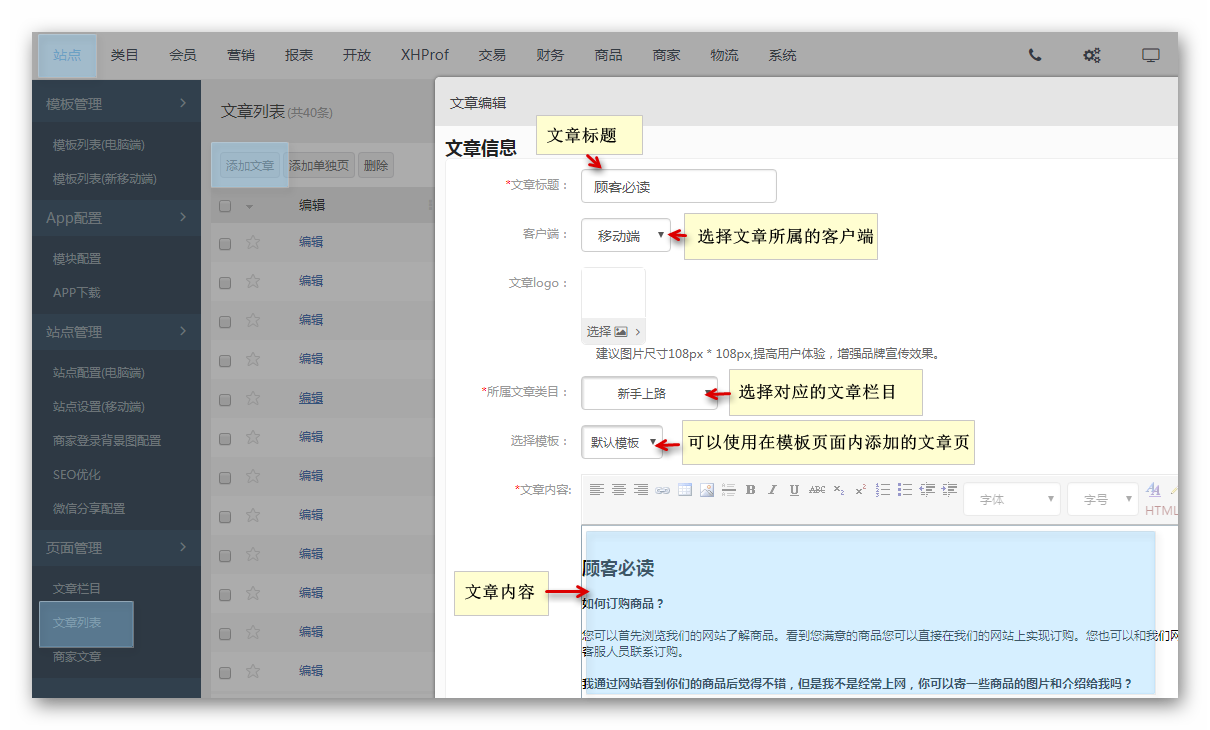This screenshot has width=1210, height=730.
Task: Toggle the select-all checkbox in list header
Action: 225,206
